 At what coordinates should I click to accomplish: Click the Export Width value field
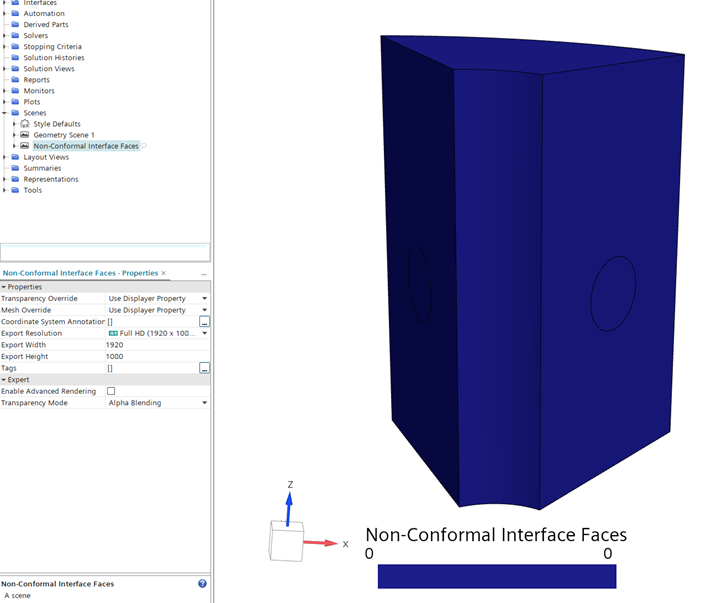click(x=157, y=345)
